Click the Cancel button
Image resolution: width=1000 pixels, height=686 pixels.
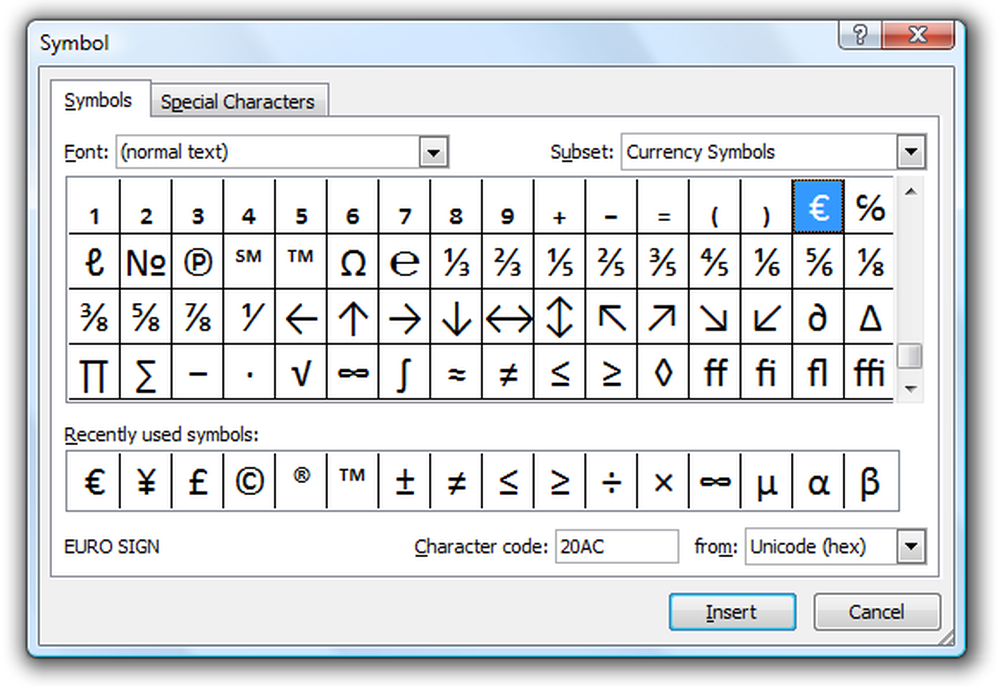click(876, 612)
